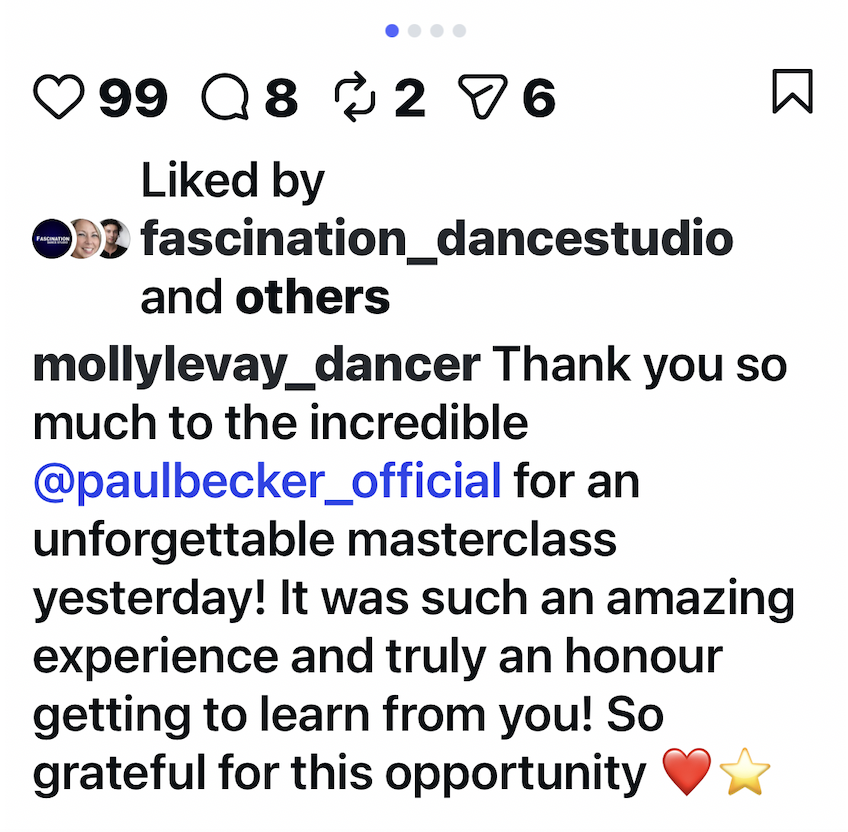
Task: See the 6 shares count
Action: click(537, 97)
